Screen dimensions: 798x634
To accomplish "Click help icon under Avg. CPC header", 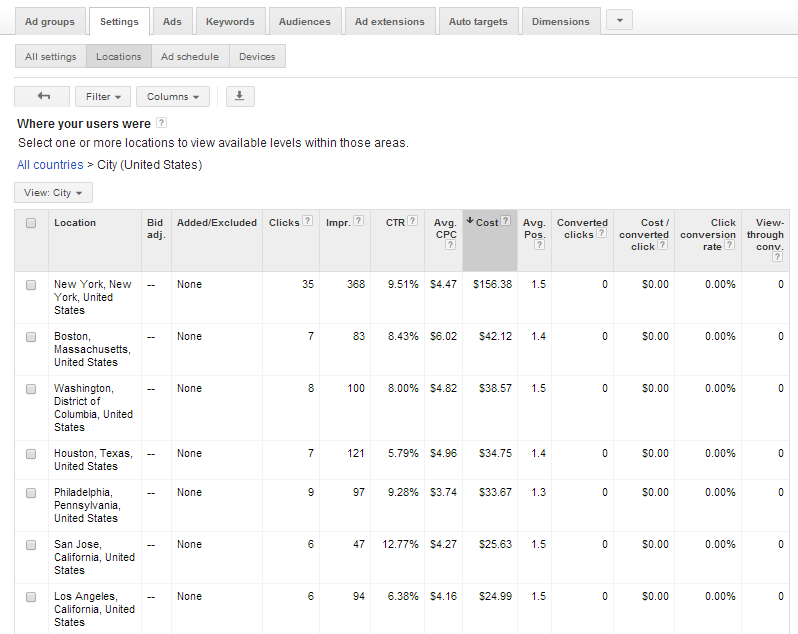I will tap(450, 245).
